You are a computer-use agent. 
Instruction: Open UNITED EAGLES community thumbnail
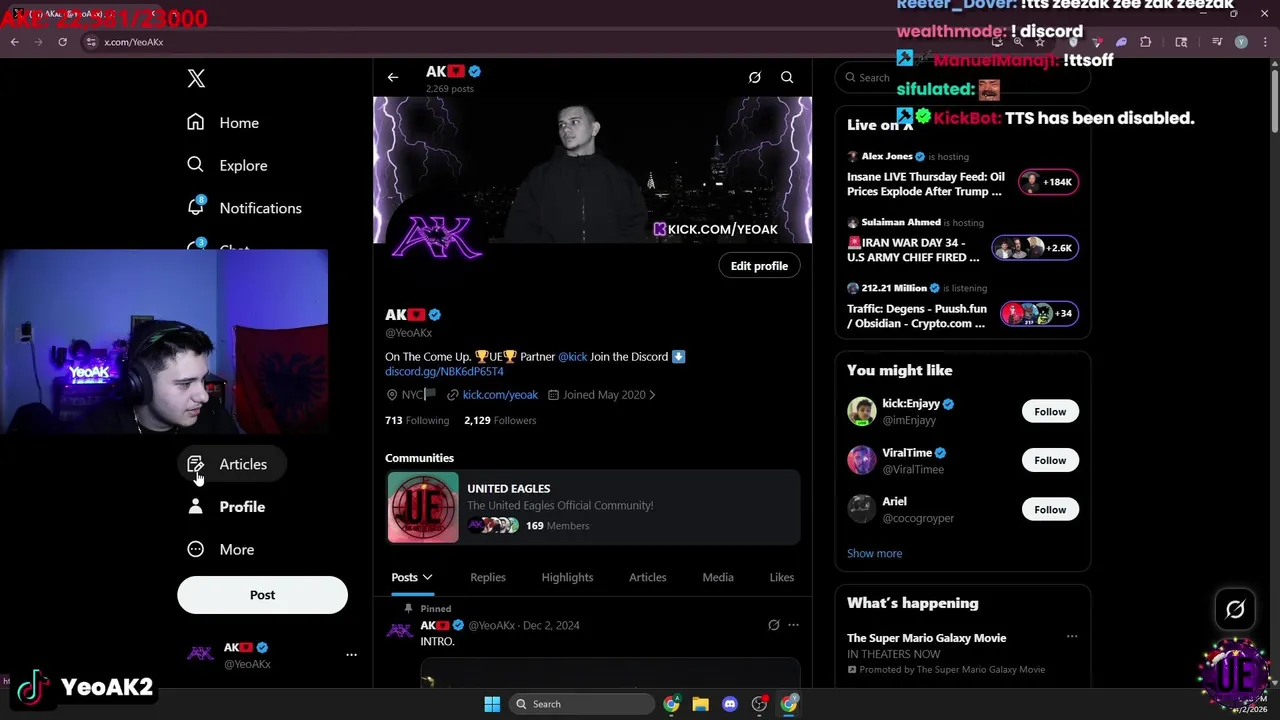pyautogui.click(x=423, y=507)
